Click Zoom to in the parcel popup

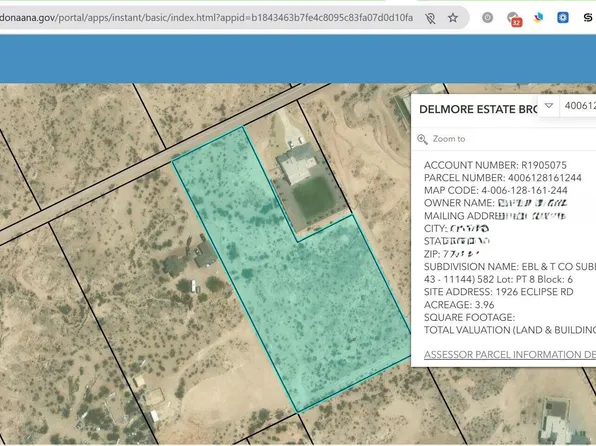point(449,139)
